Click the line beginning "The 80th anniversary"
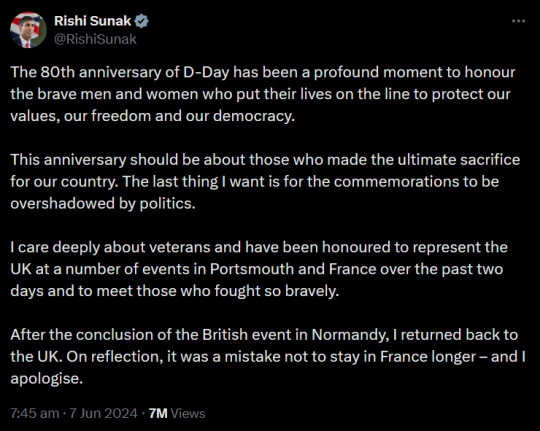Screen dimensions: 540x431 click(x=263, y=72)
